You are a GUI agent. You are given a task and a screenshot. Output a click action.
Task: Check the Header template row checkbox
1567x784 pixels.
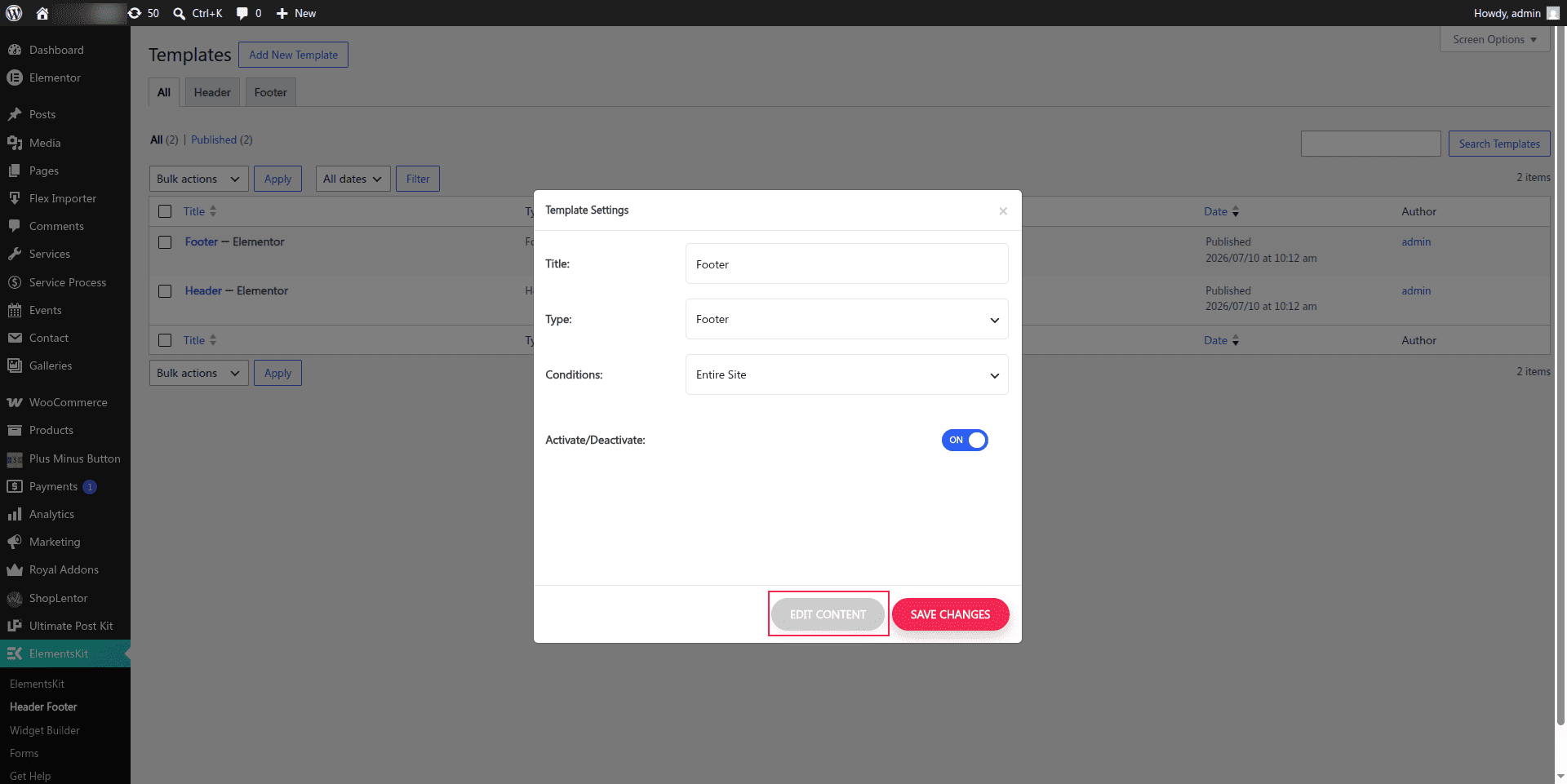tap(165, 291)
